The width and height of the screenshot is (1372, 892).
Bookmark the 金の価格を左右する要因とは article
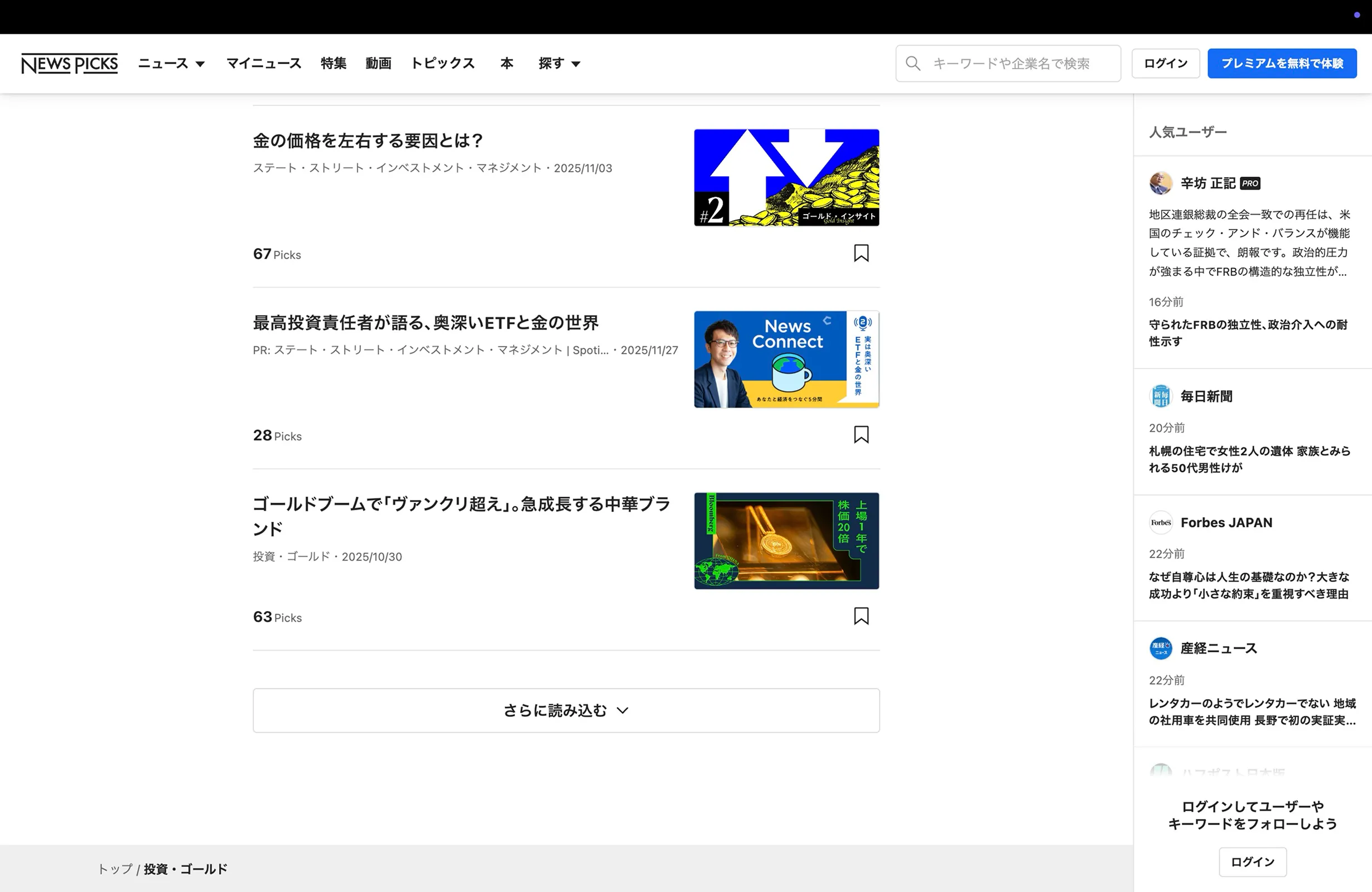point(861,253)
